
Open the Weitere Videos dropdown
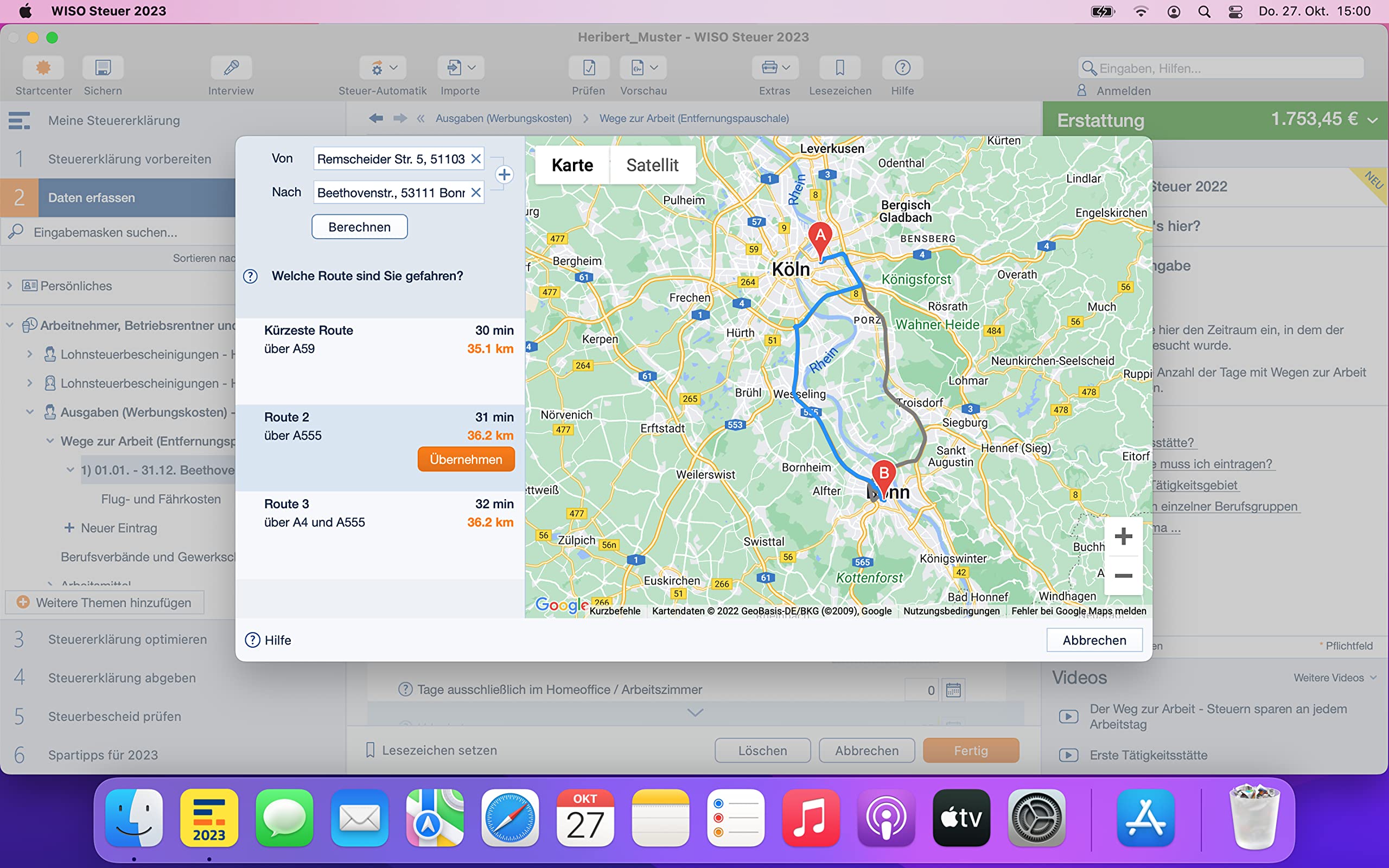click(x=1335, y=678)
